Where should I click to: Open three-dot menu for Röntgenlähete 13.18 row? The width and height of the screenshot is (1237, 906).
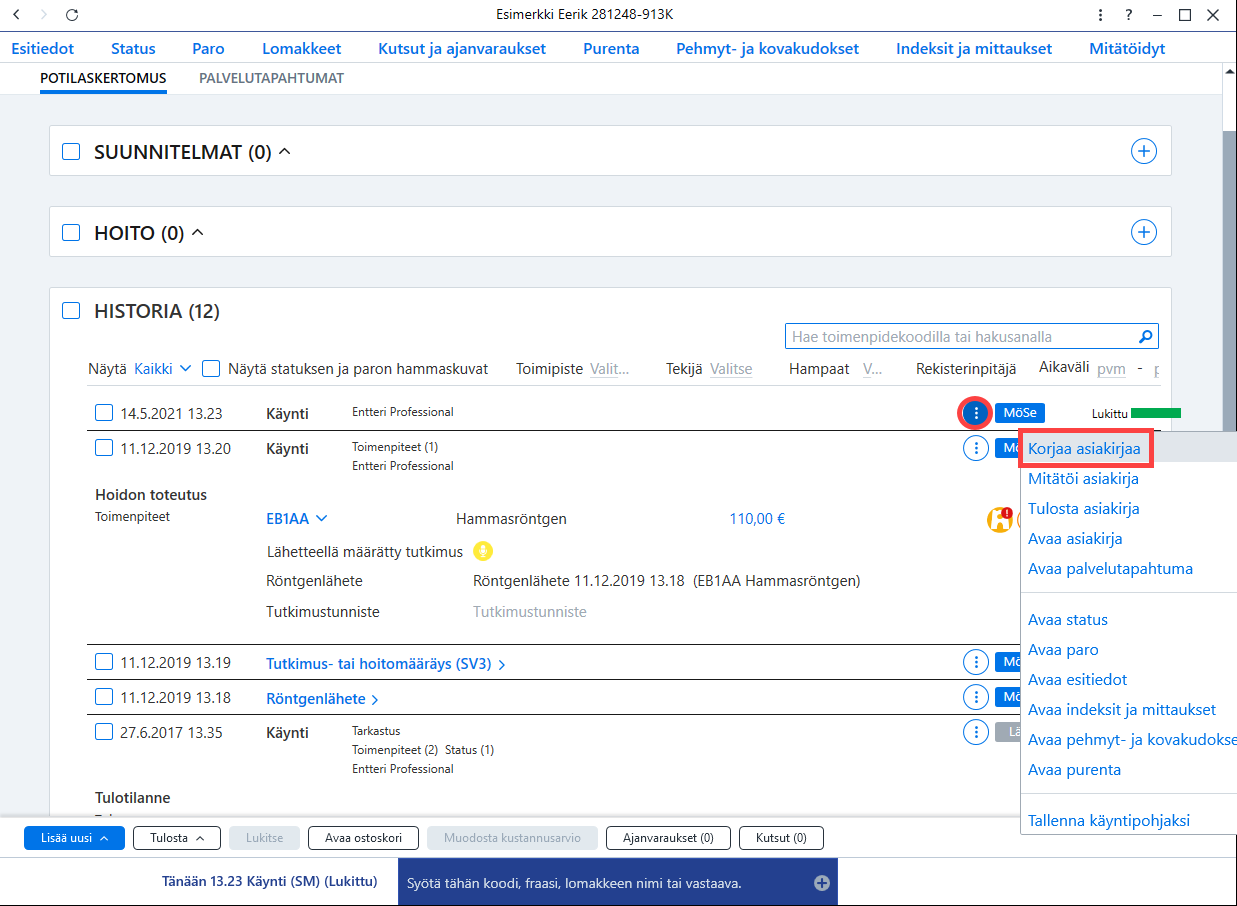[975, 697]
